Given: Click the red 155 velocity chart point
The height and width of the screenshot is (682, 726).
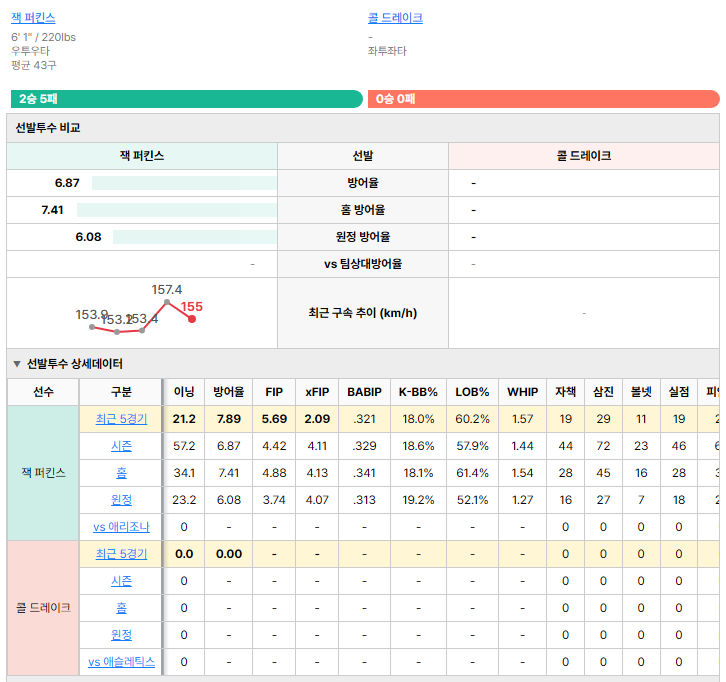Looking at the screenshot, I should [x=192, y=319].
